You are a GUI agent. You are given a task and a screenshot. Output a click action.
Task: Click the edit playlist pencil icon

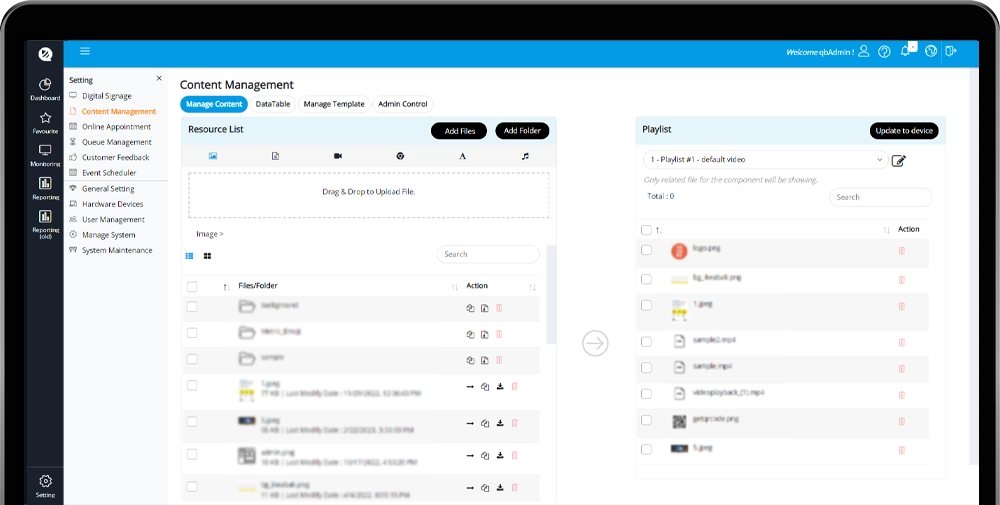point(898,161)
